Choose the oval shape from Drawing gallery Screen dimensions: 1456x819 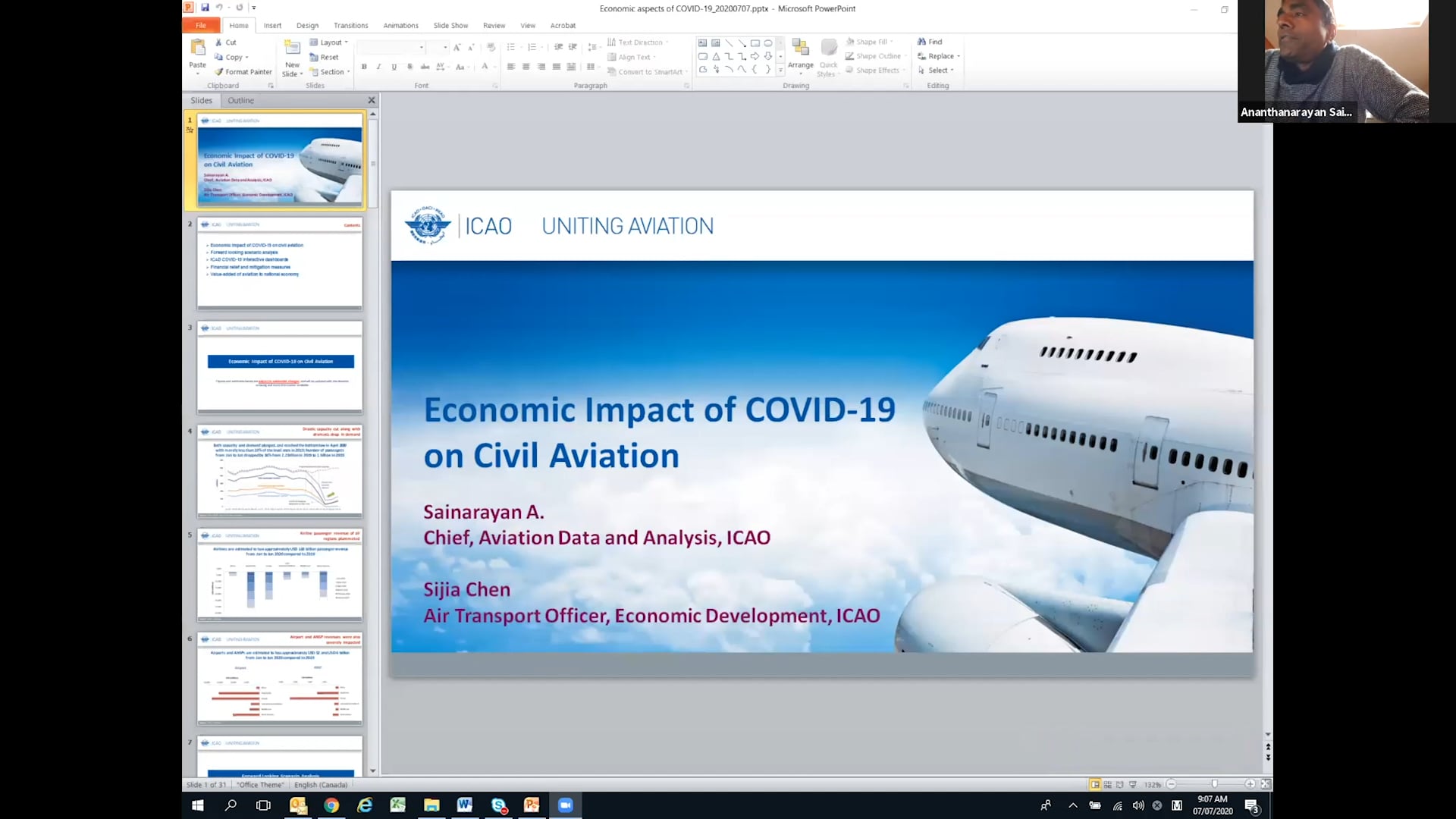[767, 43]
